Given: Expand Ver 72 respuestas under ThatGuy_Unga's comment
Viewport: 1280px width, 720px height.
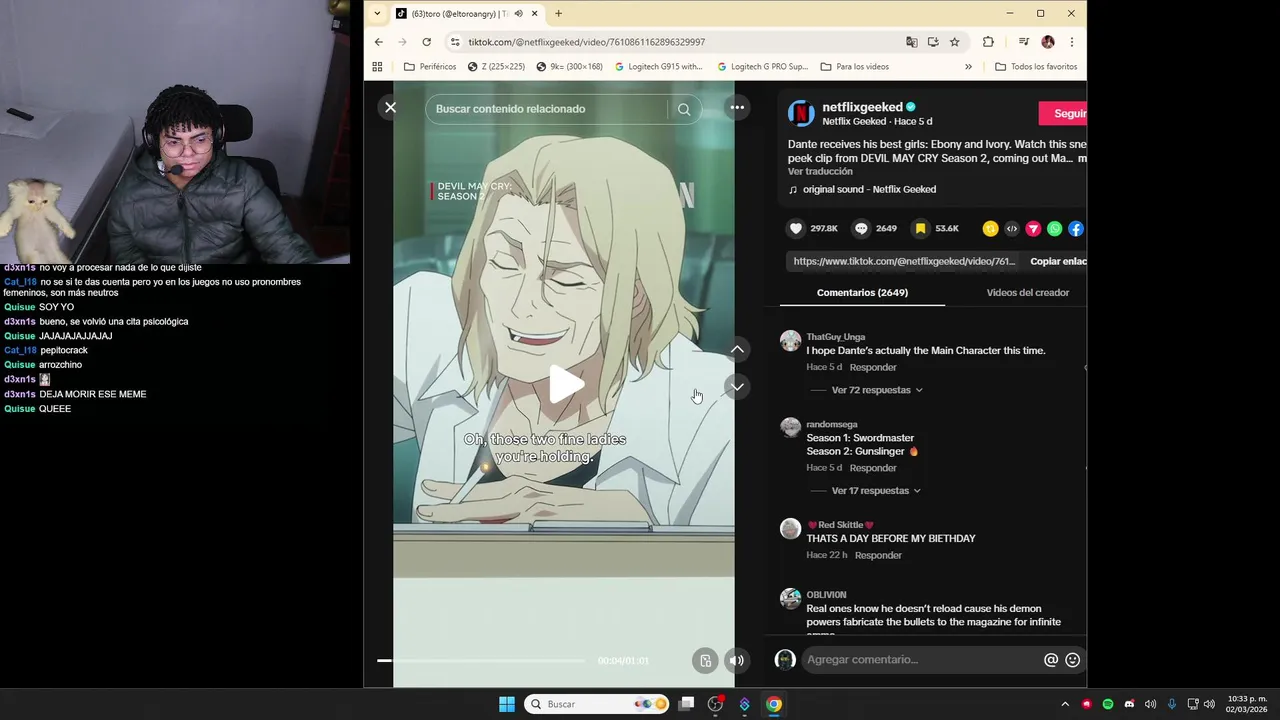Looking at the screenshot, I should [x=877, y=390].
